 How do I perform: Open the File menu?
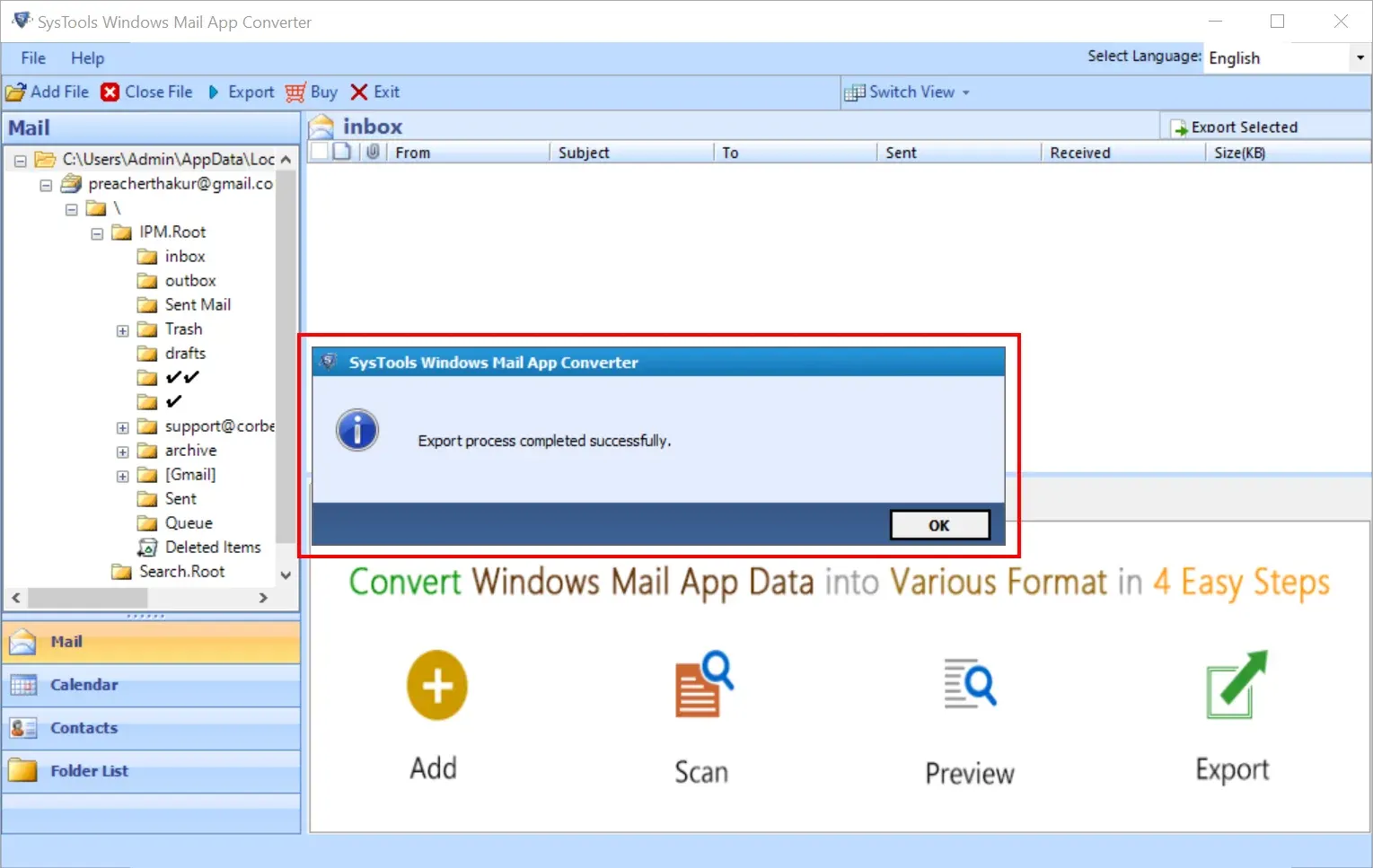click(x=33, y=57)
